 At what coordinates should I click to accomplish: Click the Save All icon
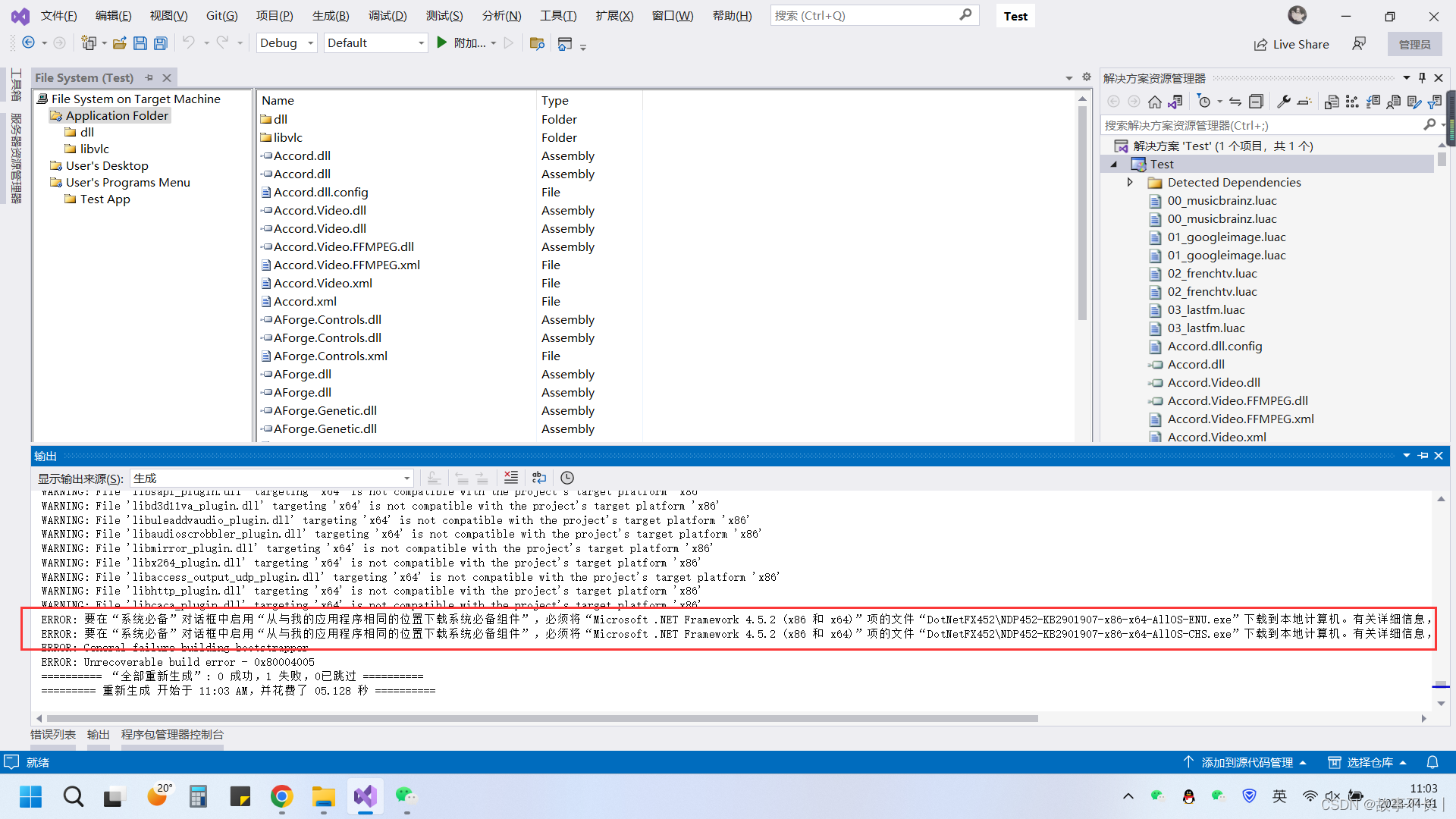click(x=161, y=43)
